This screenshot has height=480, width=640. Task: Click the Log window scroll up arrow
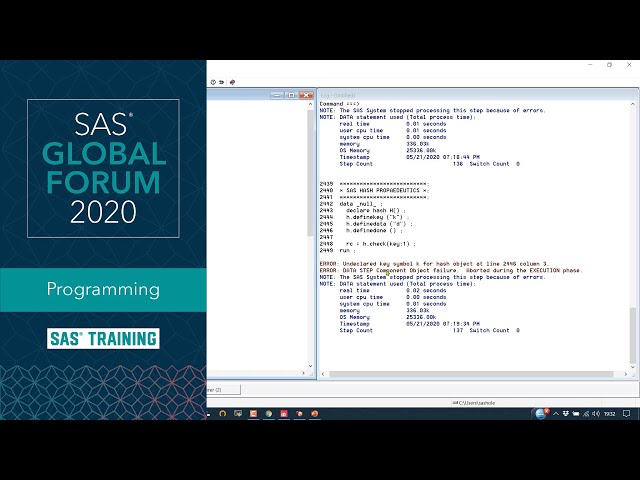(x=633, y=104)
